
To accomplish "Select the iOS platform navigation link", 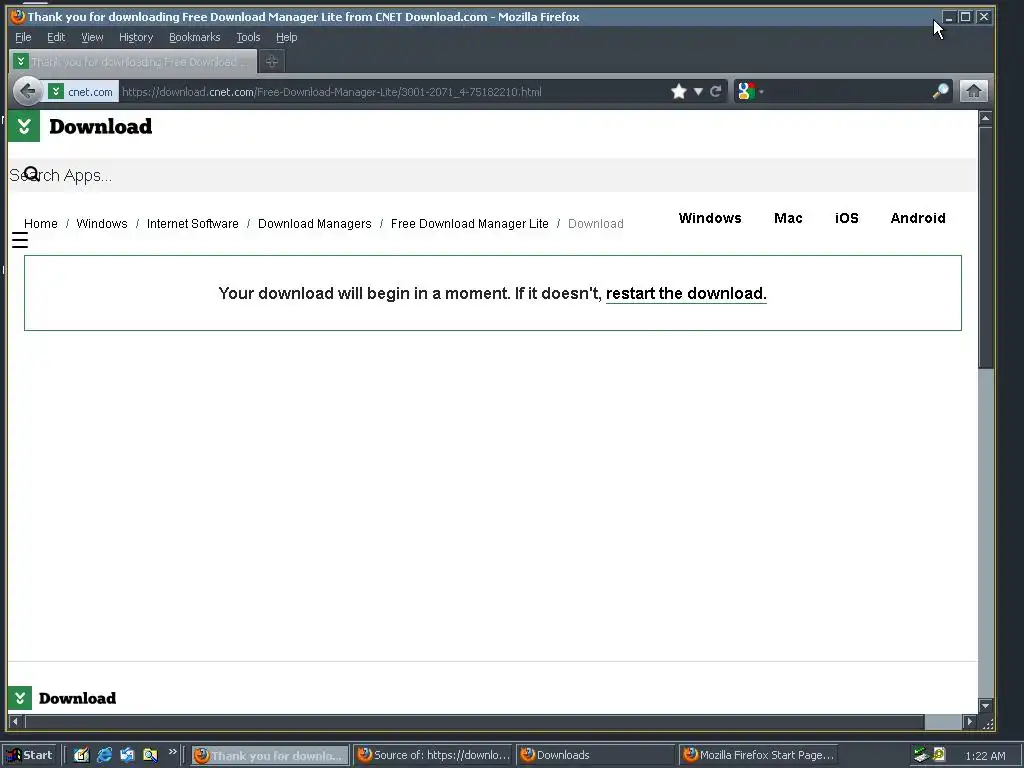I will click(846, 218).
